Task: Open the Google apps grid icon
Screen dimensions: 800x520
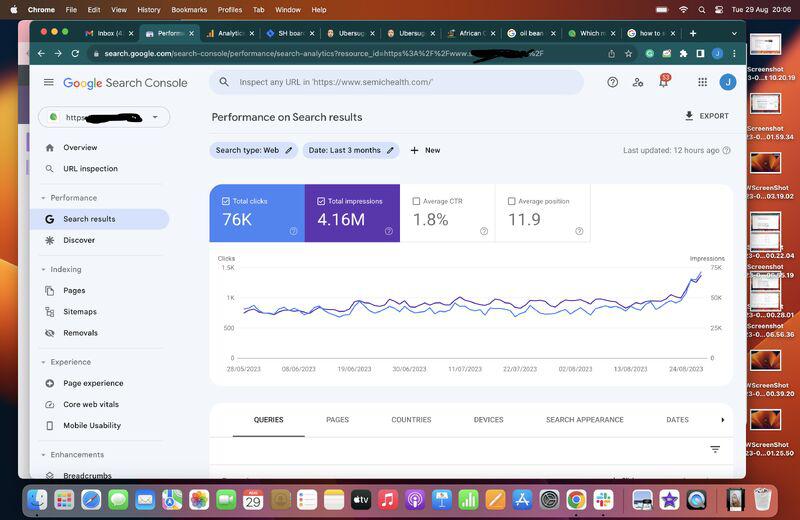Action: [x=703, y=82]
